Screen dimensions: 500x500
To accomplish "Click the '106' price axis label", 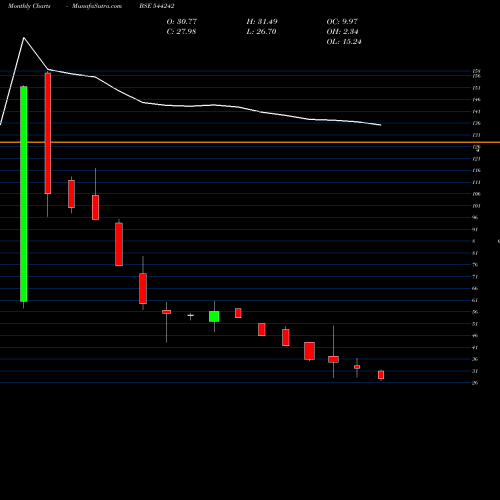I will [476, 194].
